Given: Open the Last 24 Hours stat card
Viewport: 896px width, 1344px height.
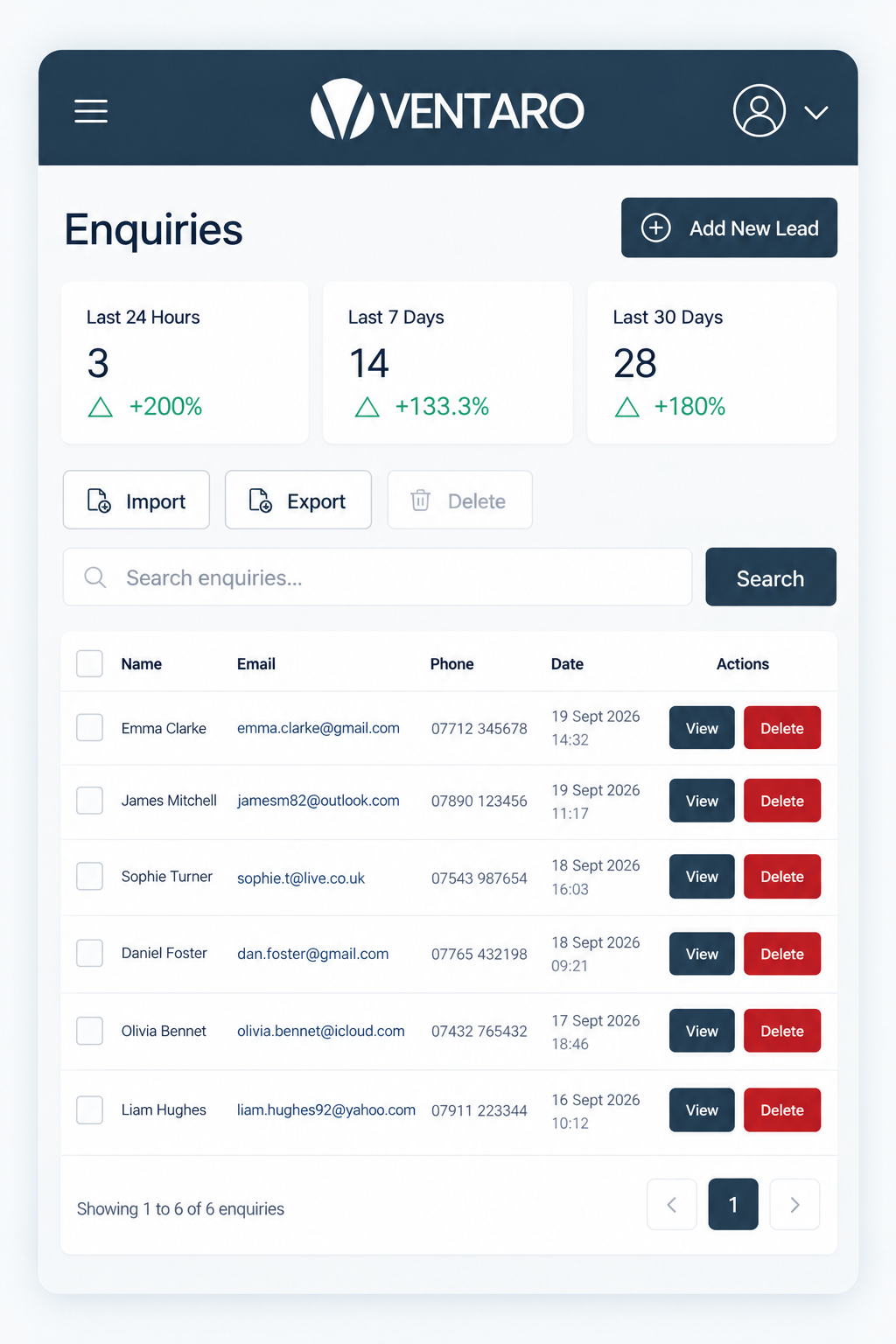Looking at the screenshot, I should [x=185, y=362].
